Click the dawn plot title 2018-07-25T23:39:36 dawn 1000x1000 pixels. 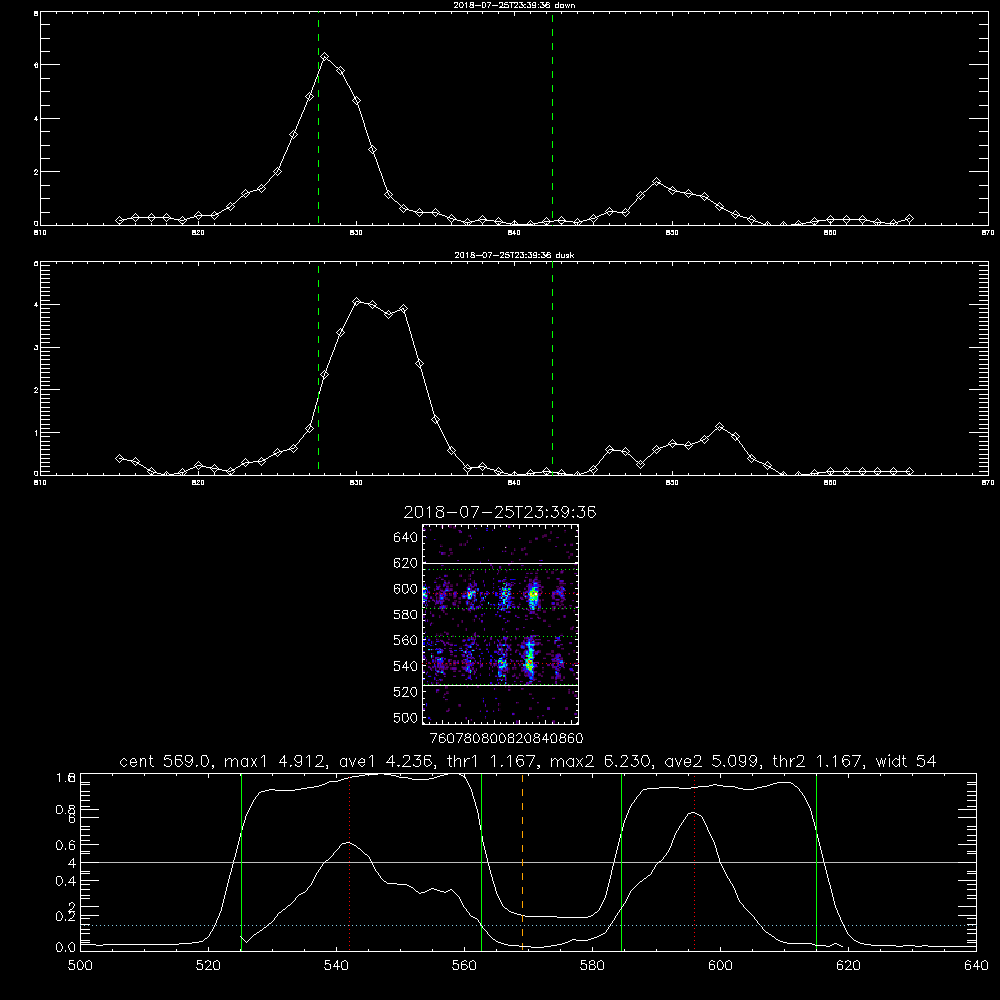tap(514, 5)
